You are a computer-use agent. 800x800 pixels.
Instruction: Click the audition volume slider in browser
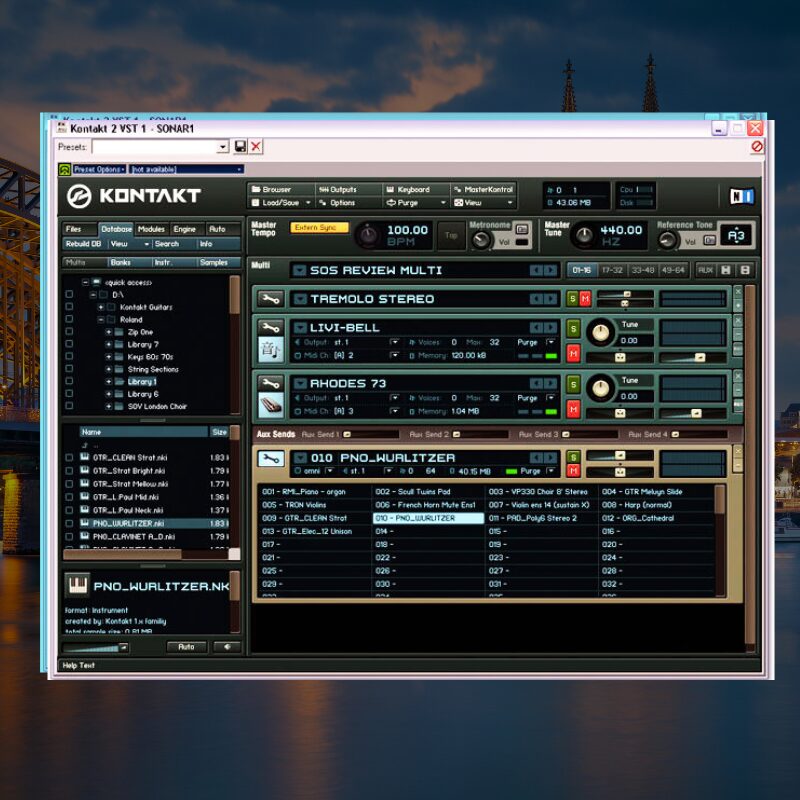[95, 648]
